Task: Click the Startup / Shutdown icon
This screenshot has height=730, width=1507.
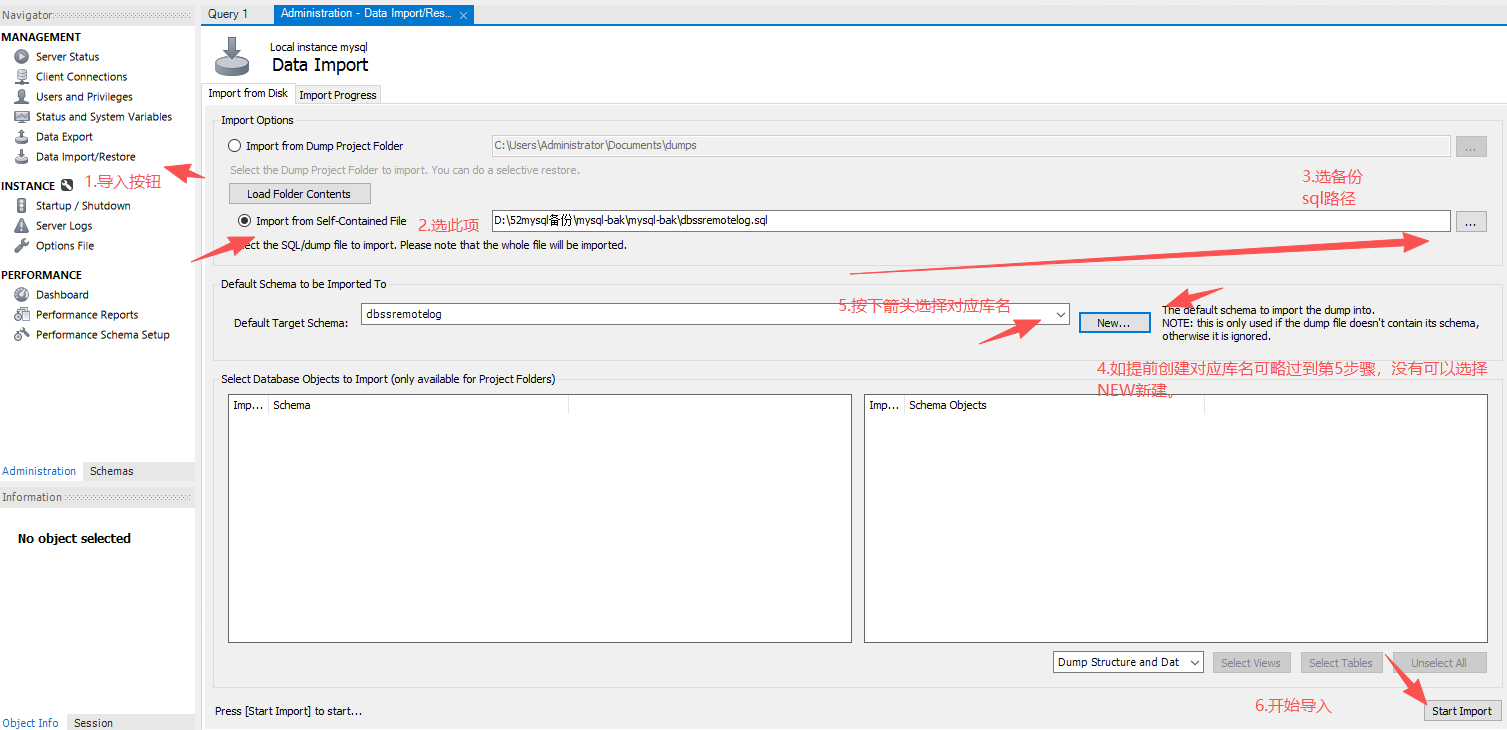Action: [21, 206]
